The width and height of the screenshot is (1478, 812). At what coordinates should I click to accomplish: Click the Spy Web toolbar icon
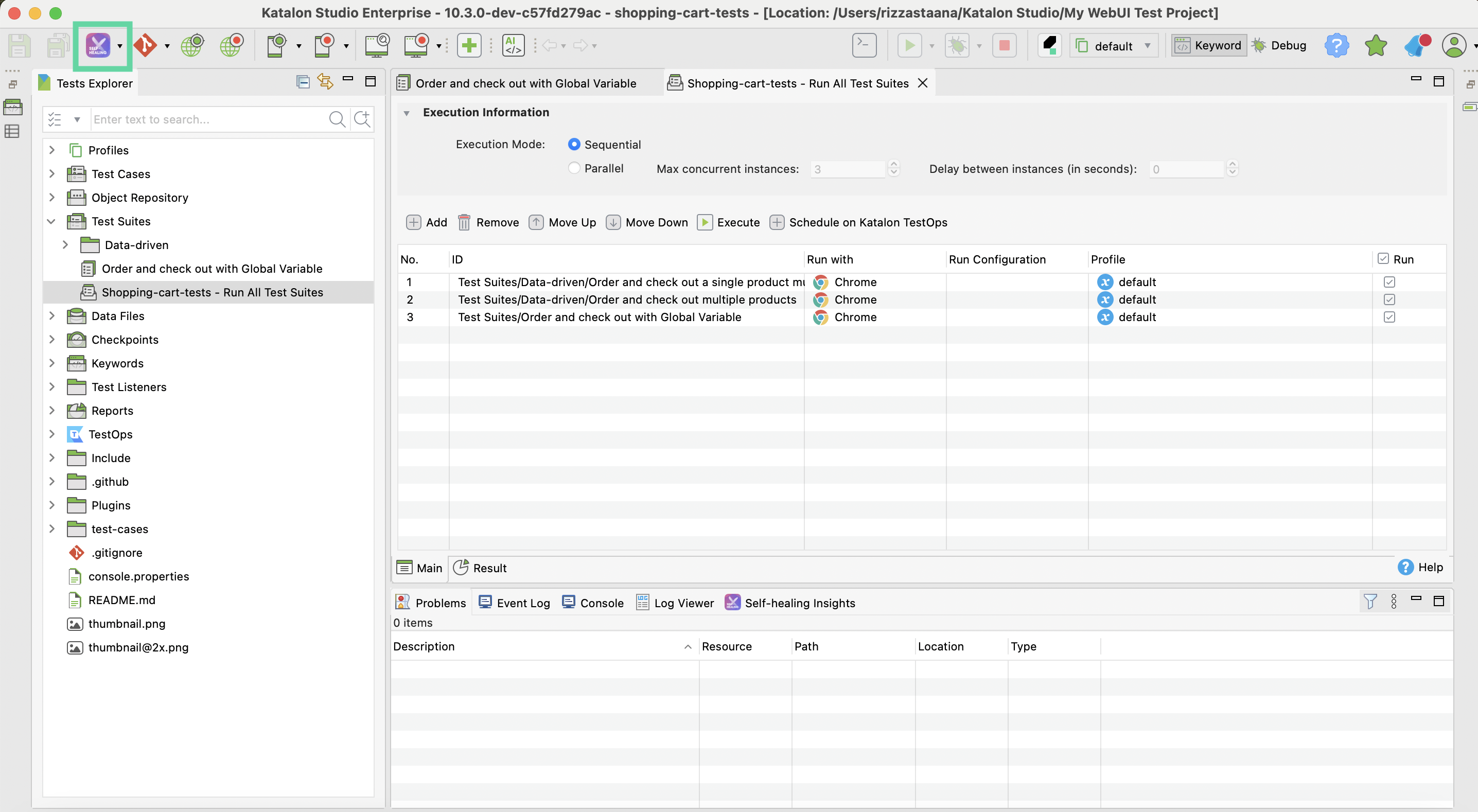coord(192,45)
